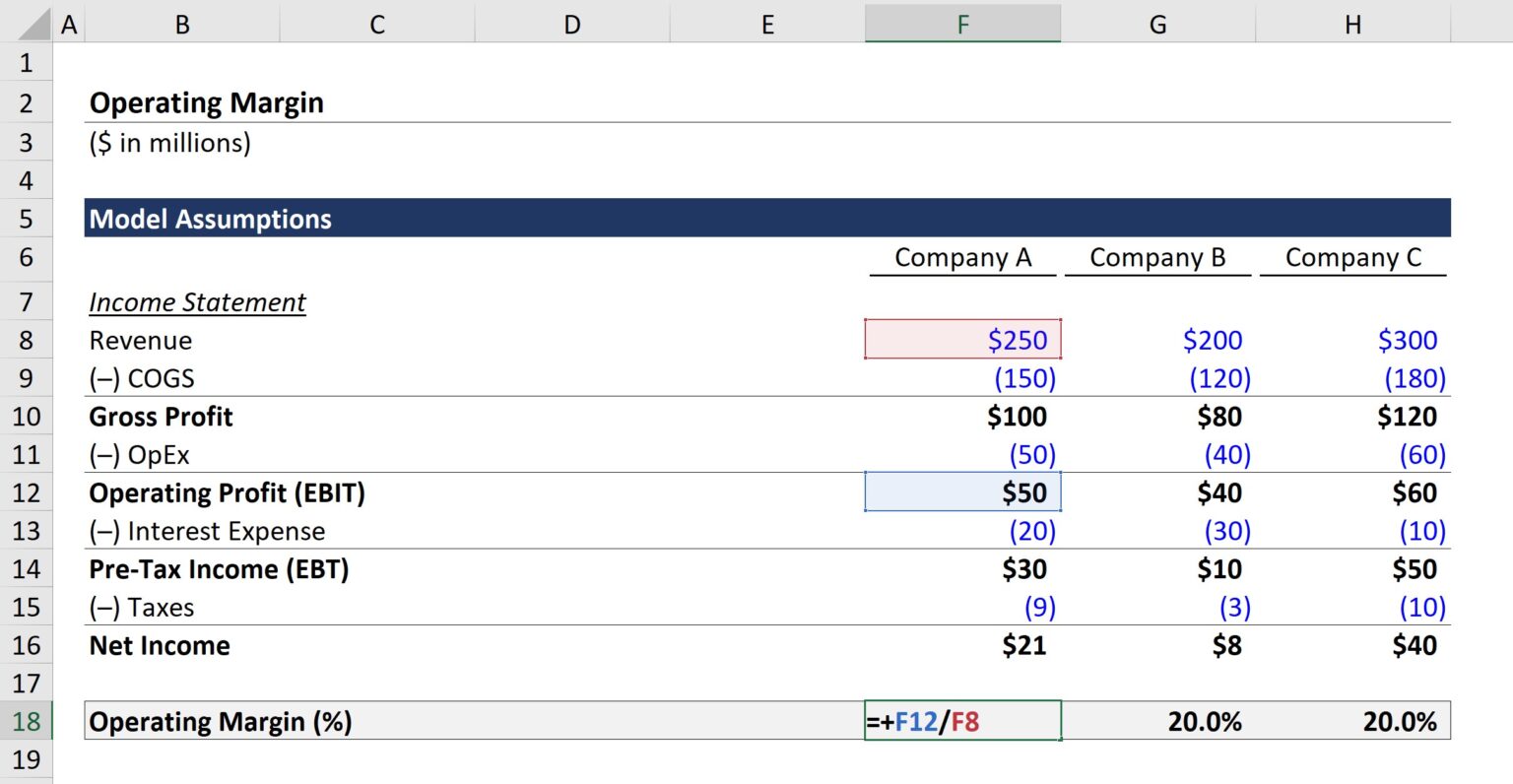Select the (–) Interest Expense label cell

pos(207,531)
